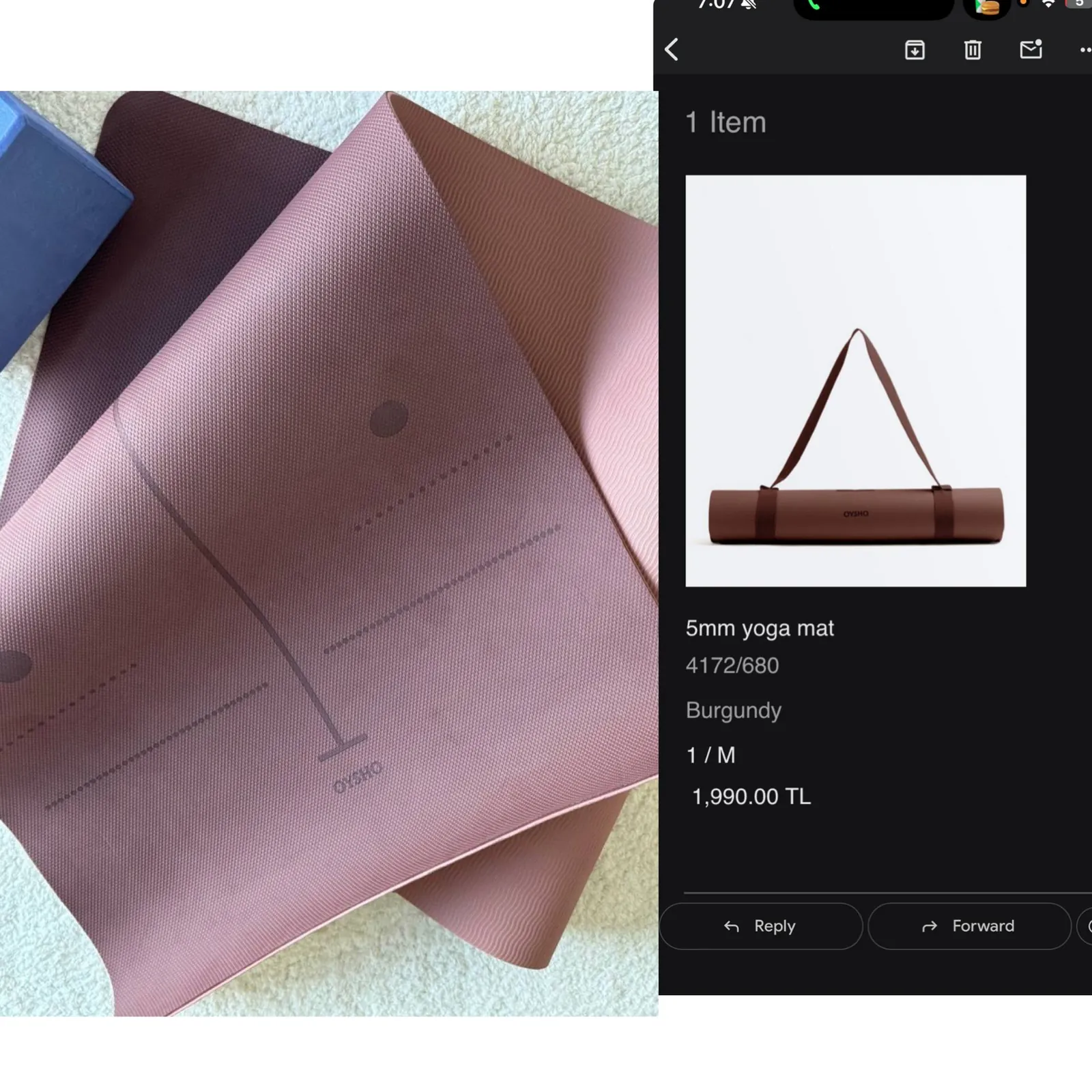
Task: Go back using the left arrow
Action: 672,50
